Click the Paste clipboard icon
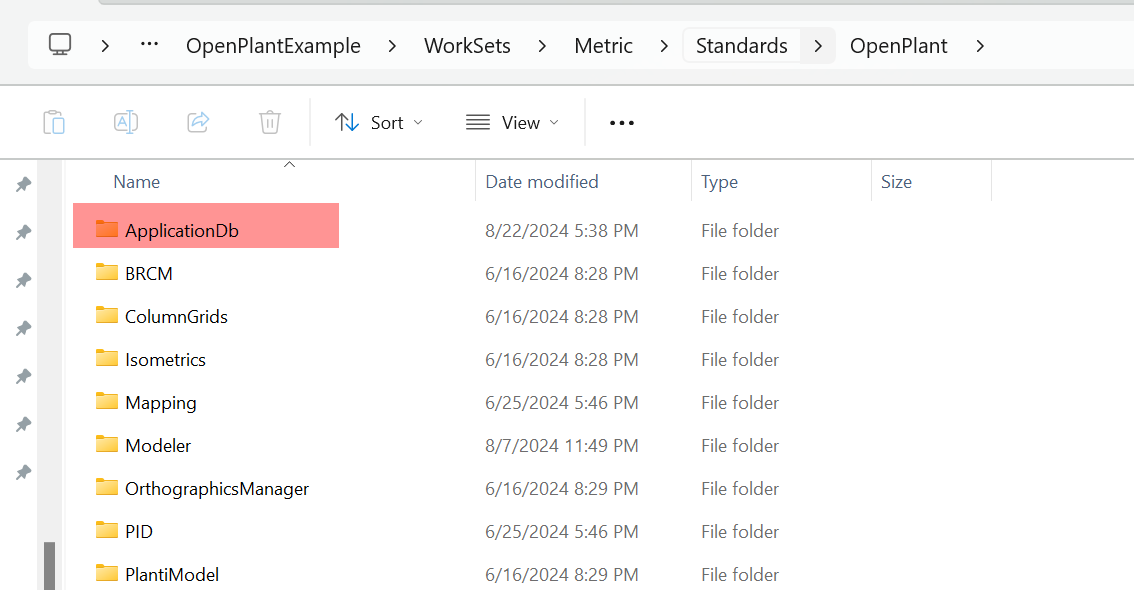 point(54,122)
